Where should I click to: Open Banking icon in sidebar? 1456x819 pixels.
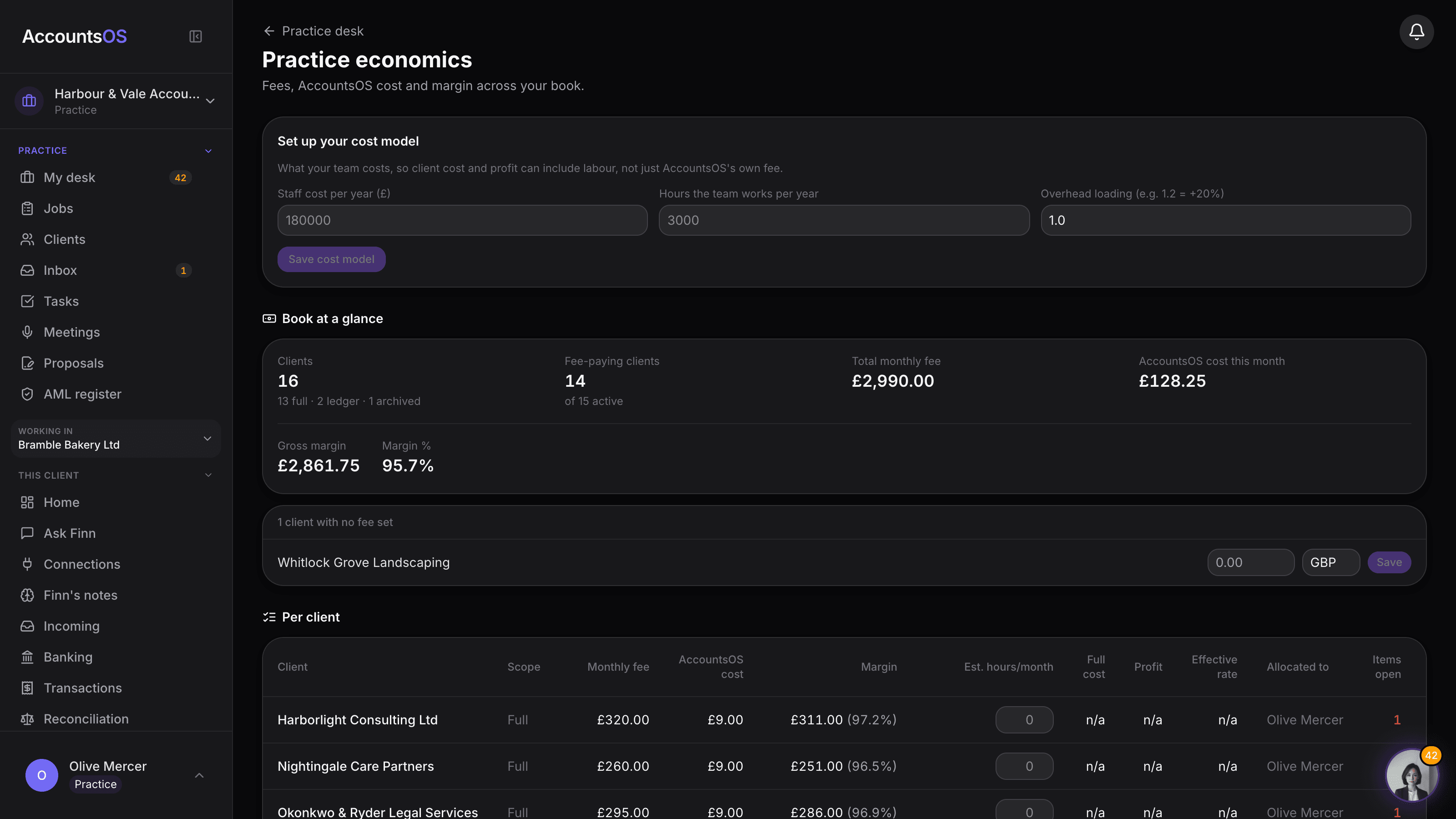[x=27, y=657]
